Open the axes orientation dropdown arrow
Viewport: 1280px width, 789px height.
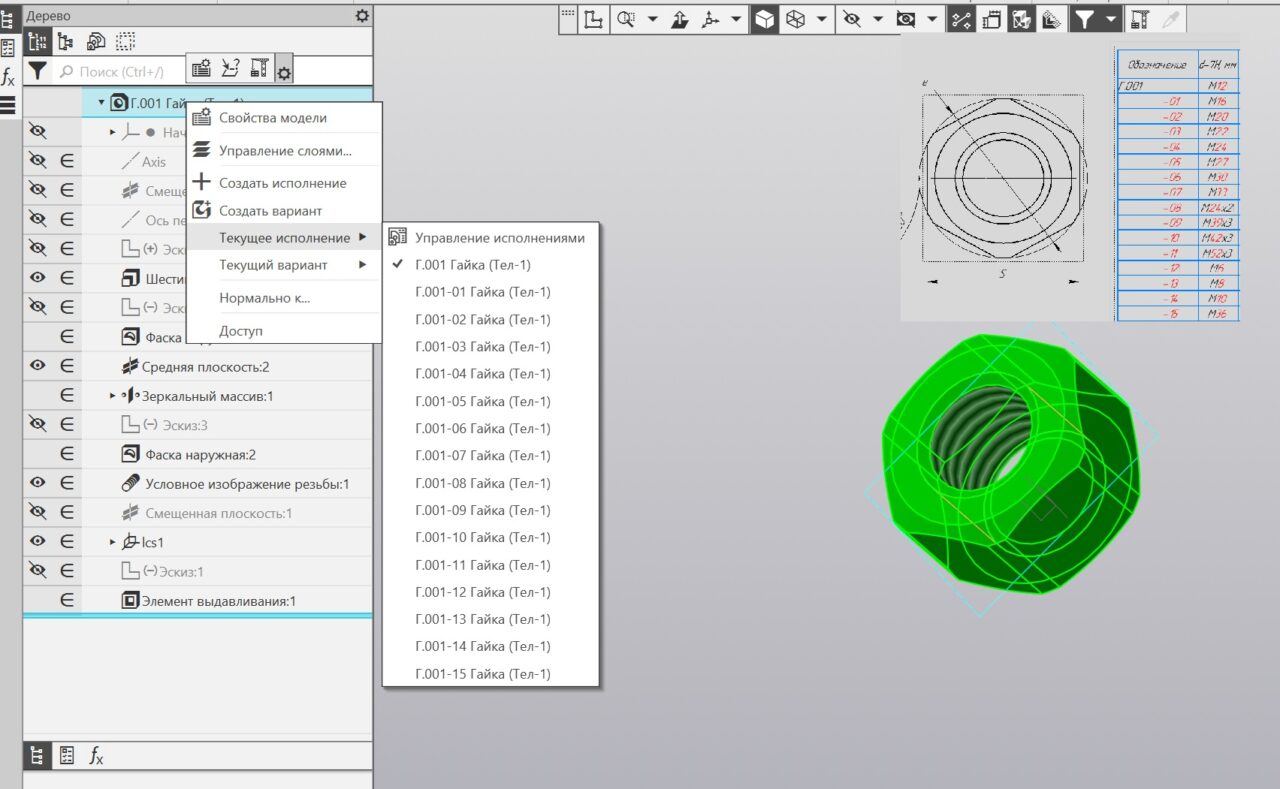[736, 19]
